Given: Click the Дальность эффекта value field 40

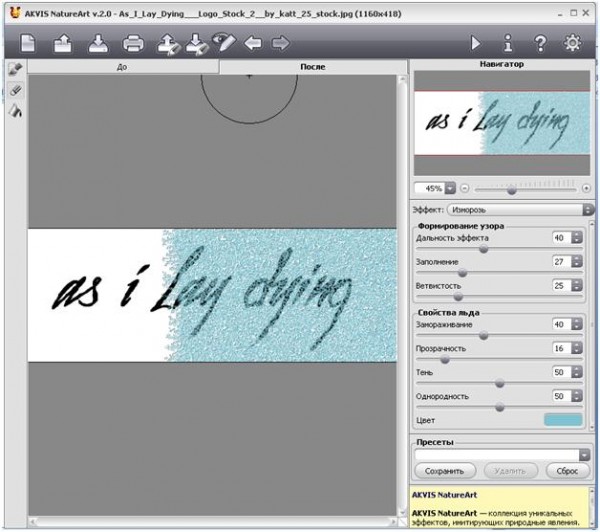Looking at the screenshot, I should pyautogui.click(x=561, y=238).
